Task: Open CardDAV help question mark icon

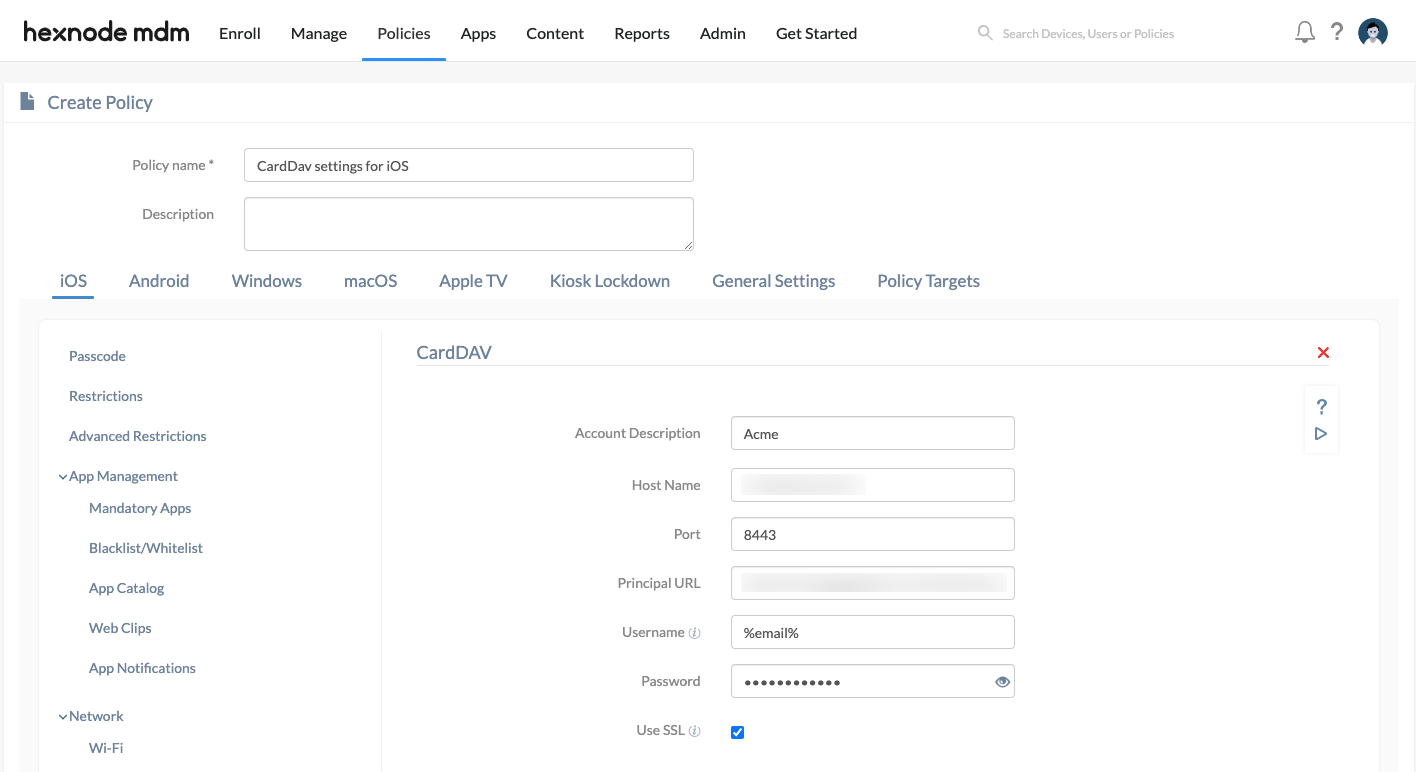Action: (x=1321, y=406)
